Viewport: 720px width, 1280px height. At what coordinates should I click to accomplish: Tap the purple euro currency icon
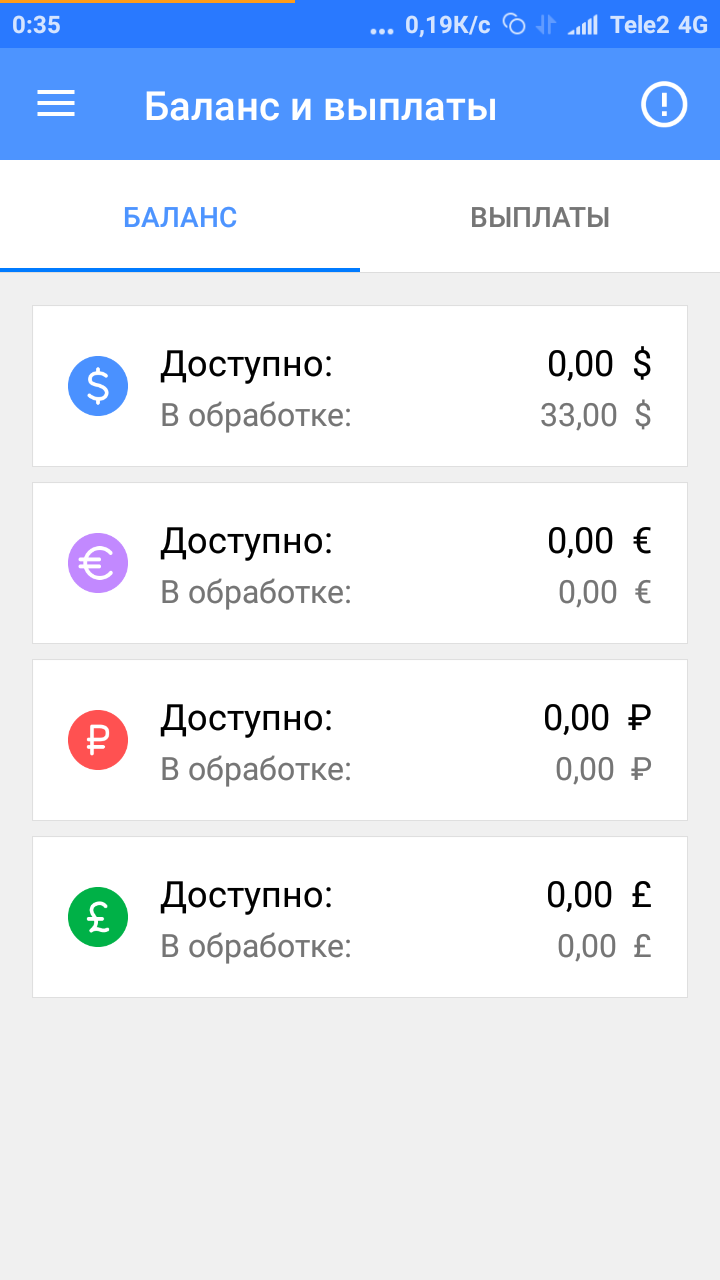click(x=98, y=563)
